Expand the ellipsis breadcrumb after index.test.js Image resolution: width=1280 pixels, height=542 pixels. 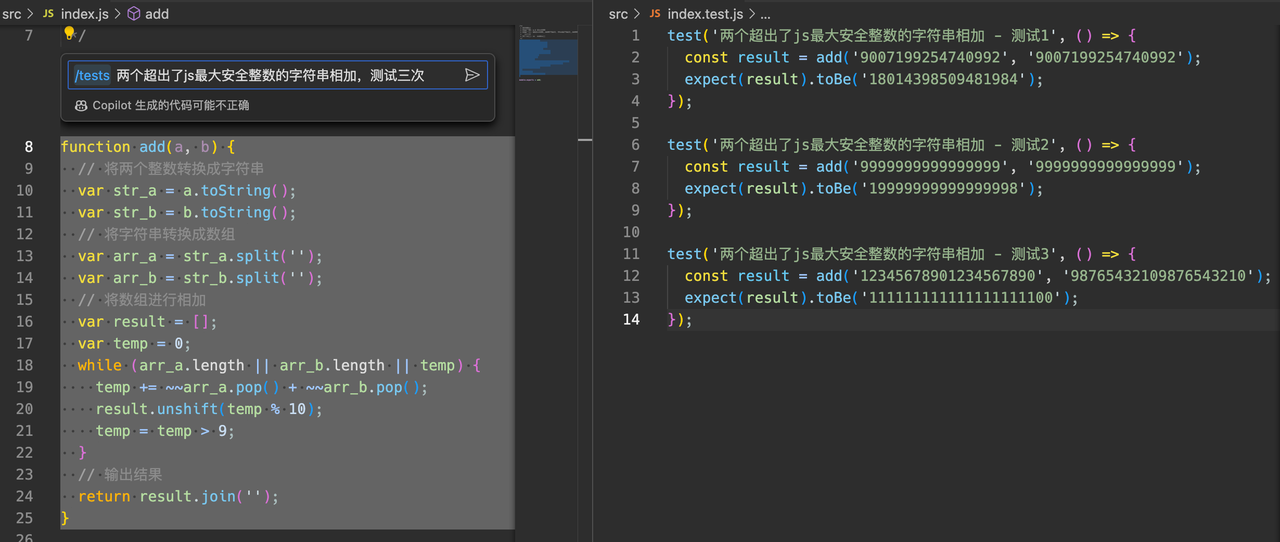[x=765, y=13]
